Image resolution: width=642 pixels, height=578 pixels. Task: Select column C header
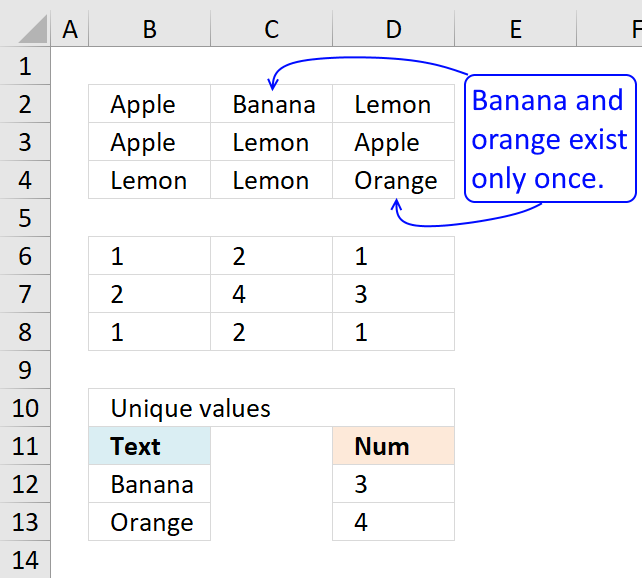(x=271, y=29)
